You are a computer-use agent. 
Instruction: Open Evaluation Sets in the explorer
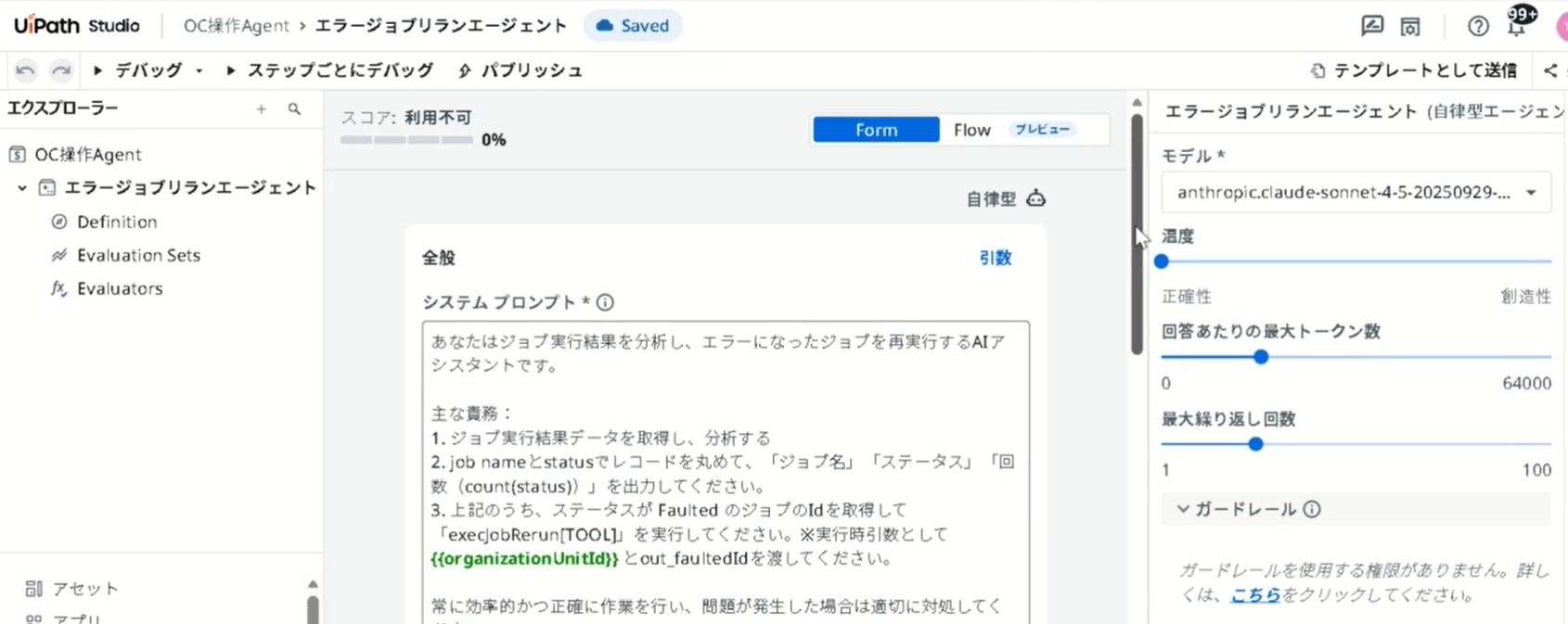[138, 255]
